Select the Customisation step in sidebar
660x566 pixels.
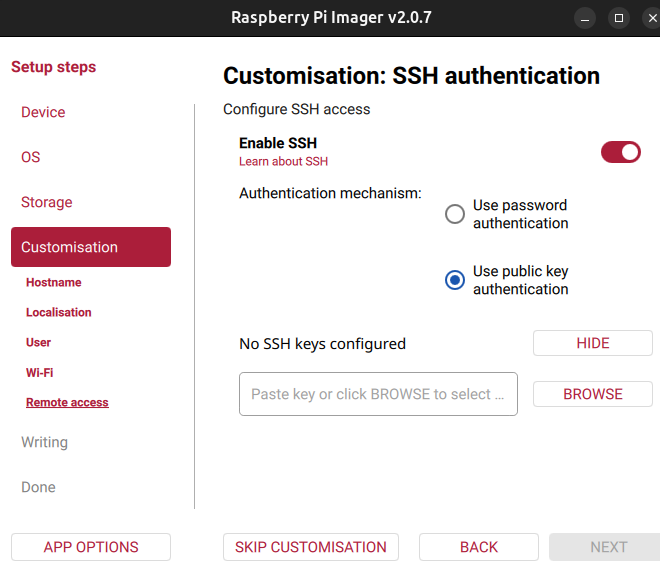[x=91, y=247]
